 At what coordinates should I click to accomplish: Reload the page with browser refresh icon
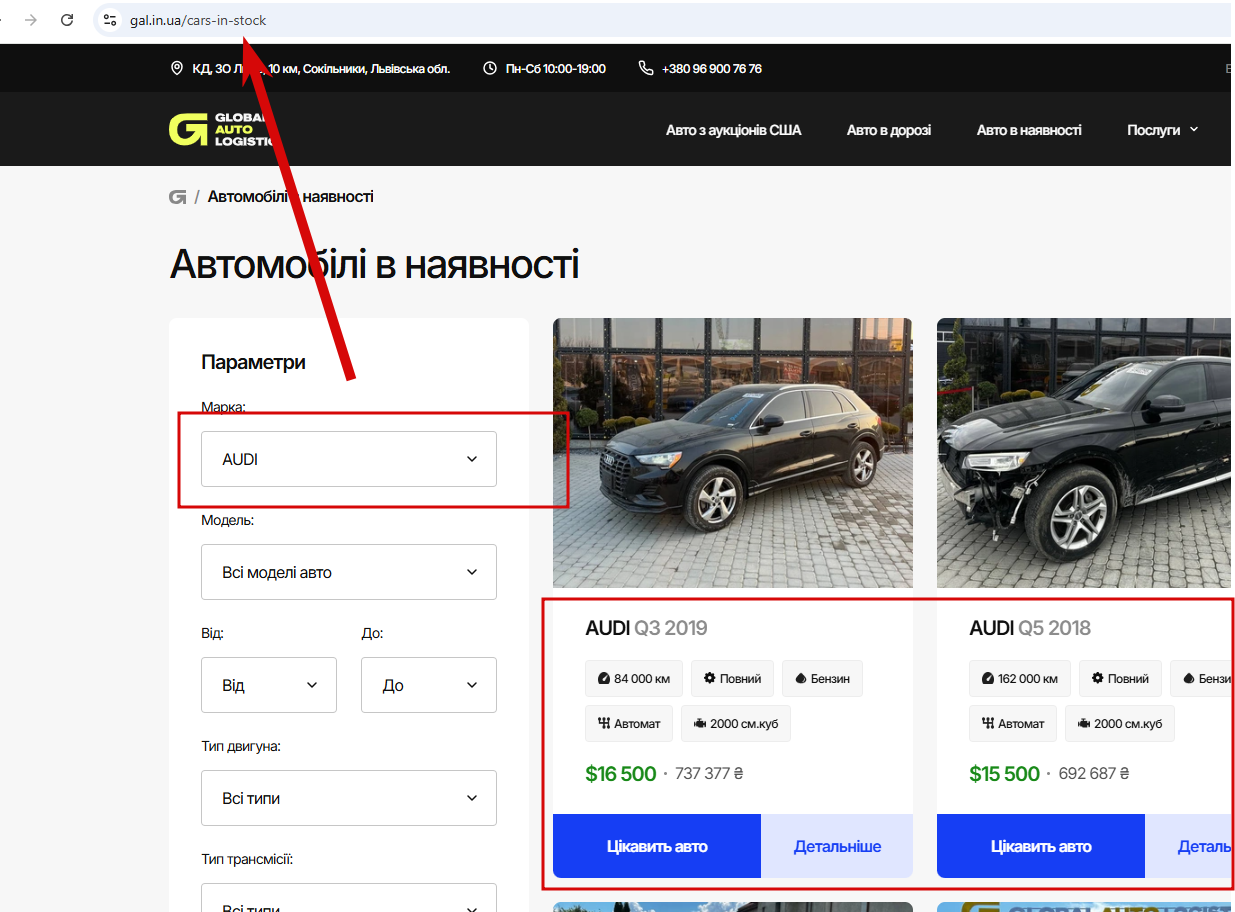[x=67, y=20]
